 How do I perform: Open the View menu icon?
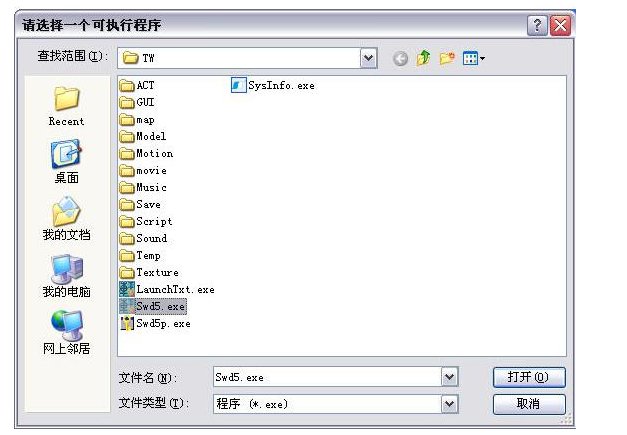(x=473, y=58)
